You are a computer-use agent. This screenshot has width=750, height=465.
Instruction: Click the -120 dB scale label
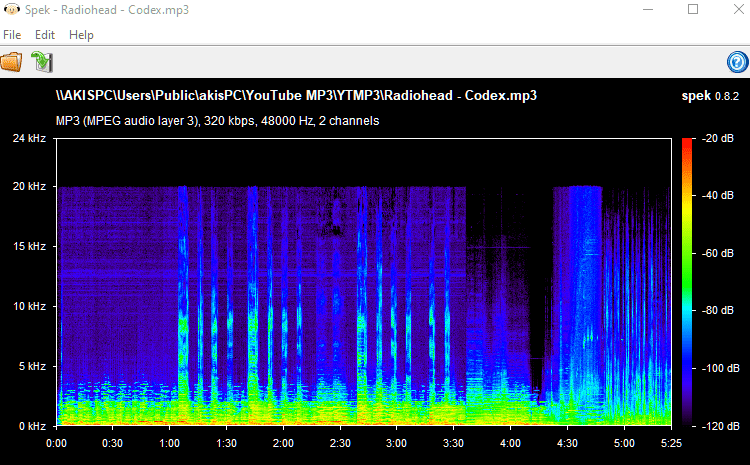pyautogui.click(x=721, y=426)
